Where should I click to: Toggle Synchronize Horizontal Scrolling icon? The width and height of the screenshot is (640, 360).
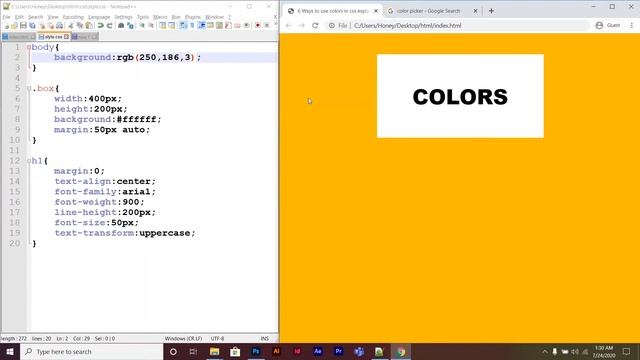(x=171, y=26)
